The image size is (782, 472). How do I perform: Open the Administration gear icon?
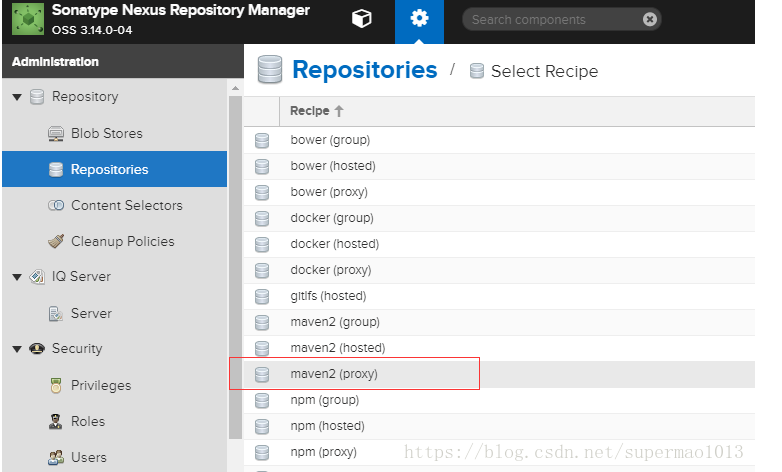pos(419,19)
